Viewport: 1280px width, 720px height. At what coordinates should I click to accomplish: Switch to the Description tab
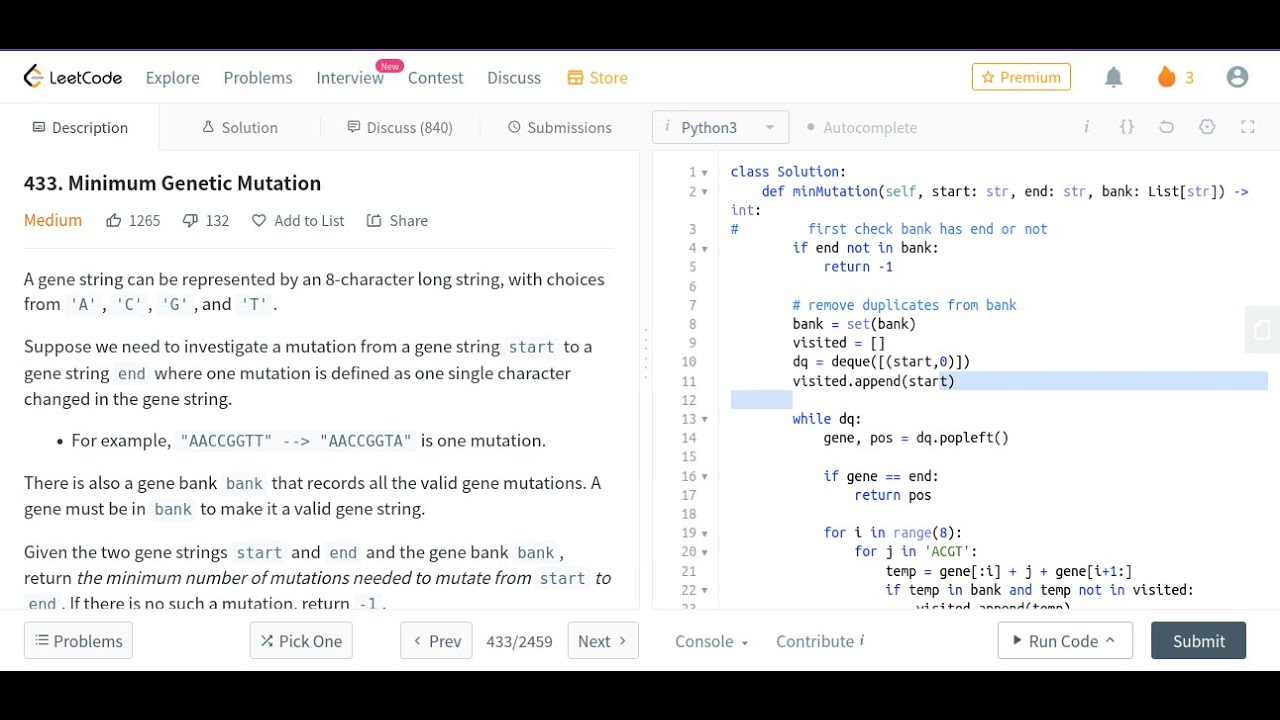[80, 127]
